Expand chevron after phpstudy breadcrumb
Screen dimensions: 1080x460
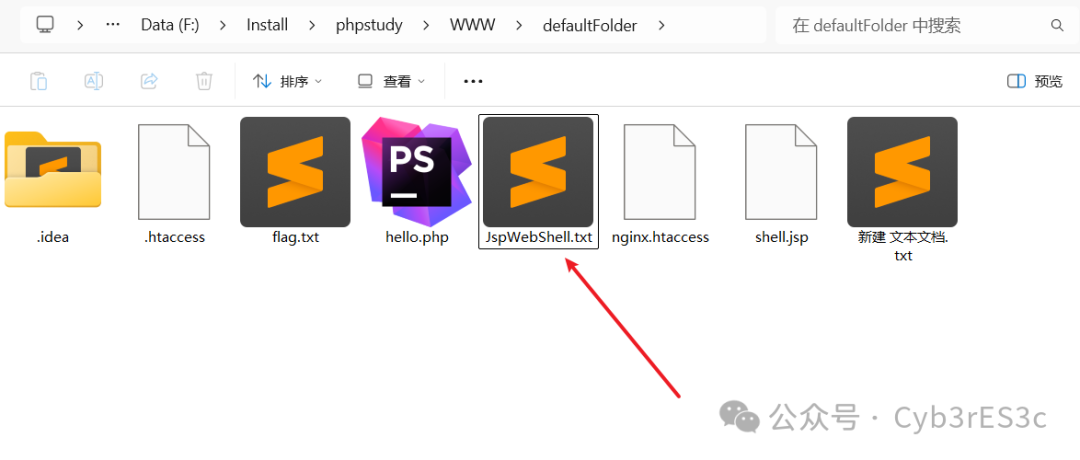[426, 25]
